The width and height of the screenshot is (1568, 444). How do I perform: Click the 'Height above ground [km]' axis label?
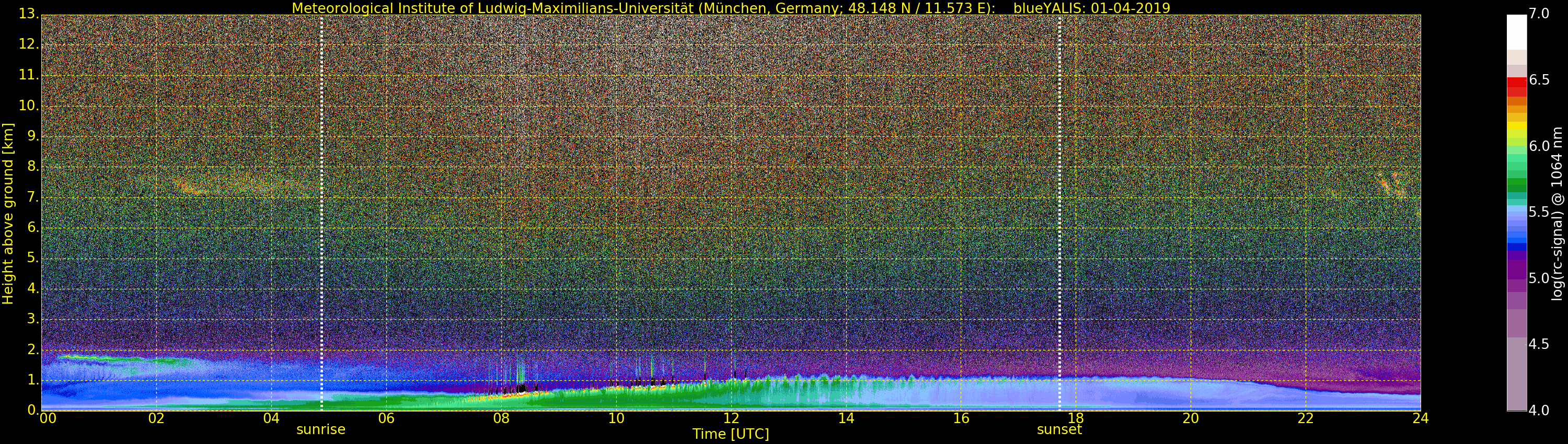coord(8,214)
